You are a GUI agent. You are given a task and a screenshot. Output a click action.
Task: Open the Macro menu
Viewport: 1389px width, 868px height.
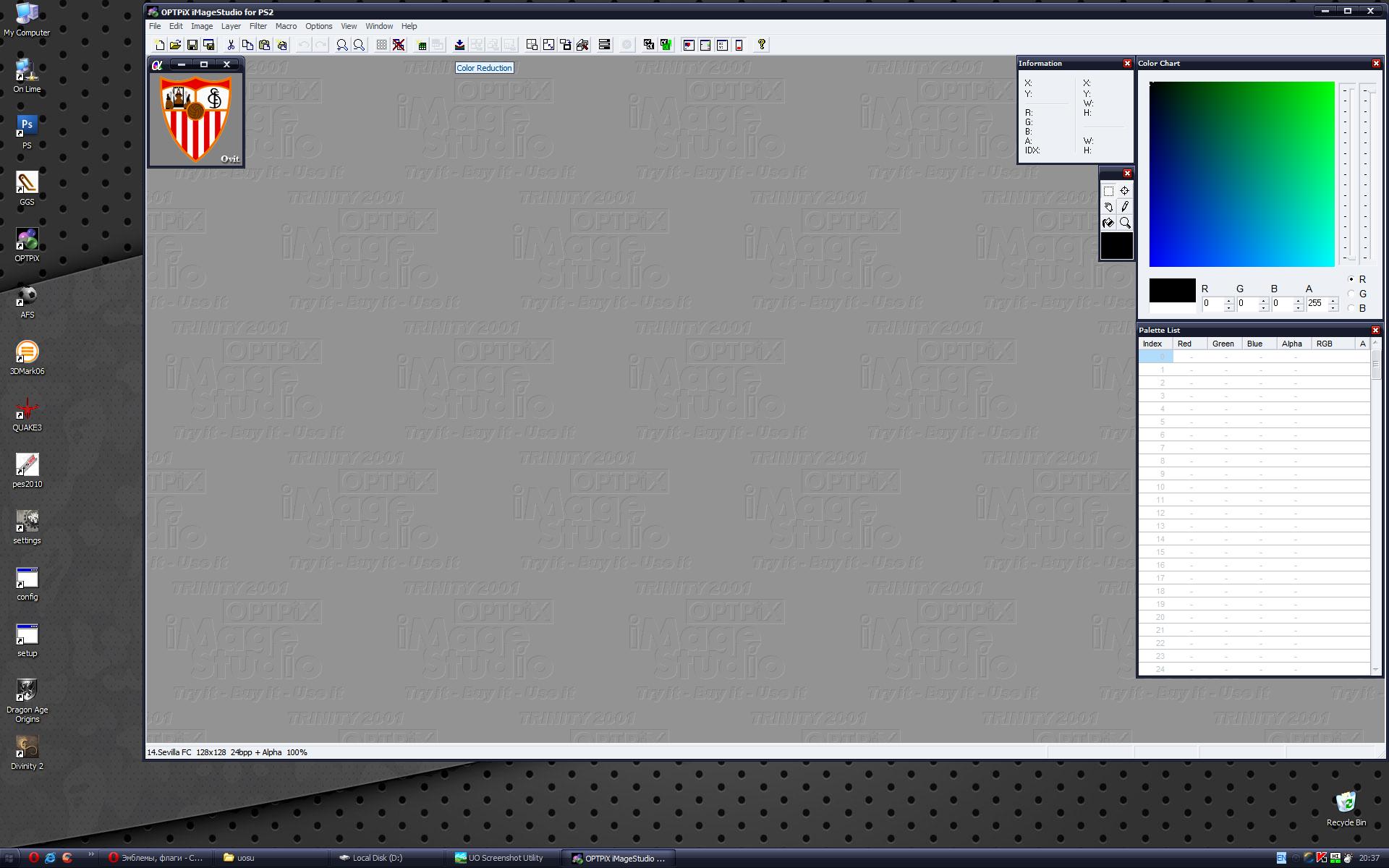pos(286,26)
